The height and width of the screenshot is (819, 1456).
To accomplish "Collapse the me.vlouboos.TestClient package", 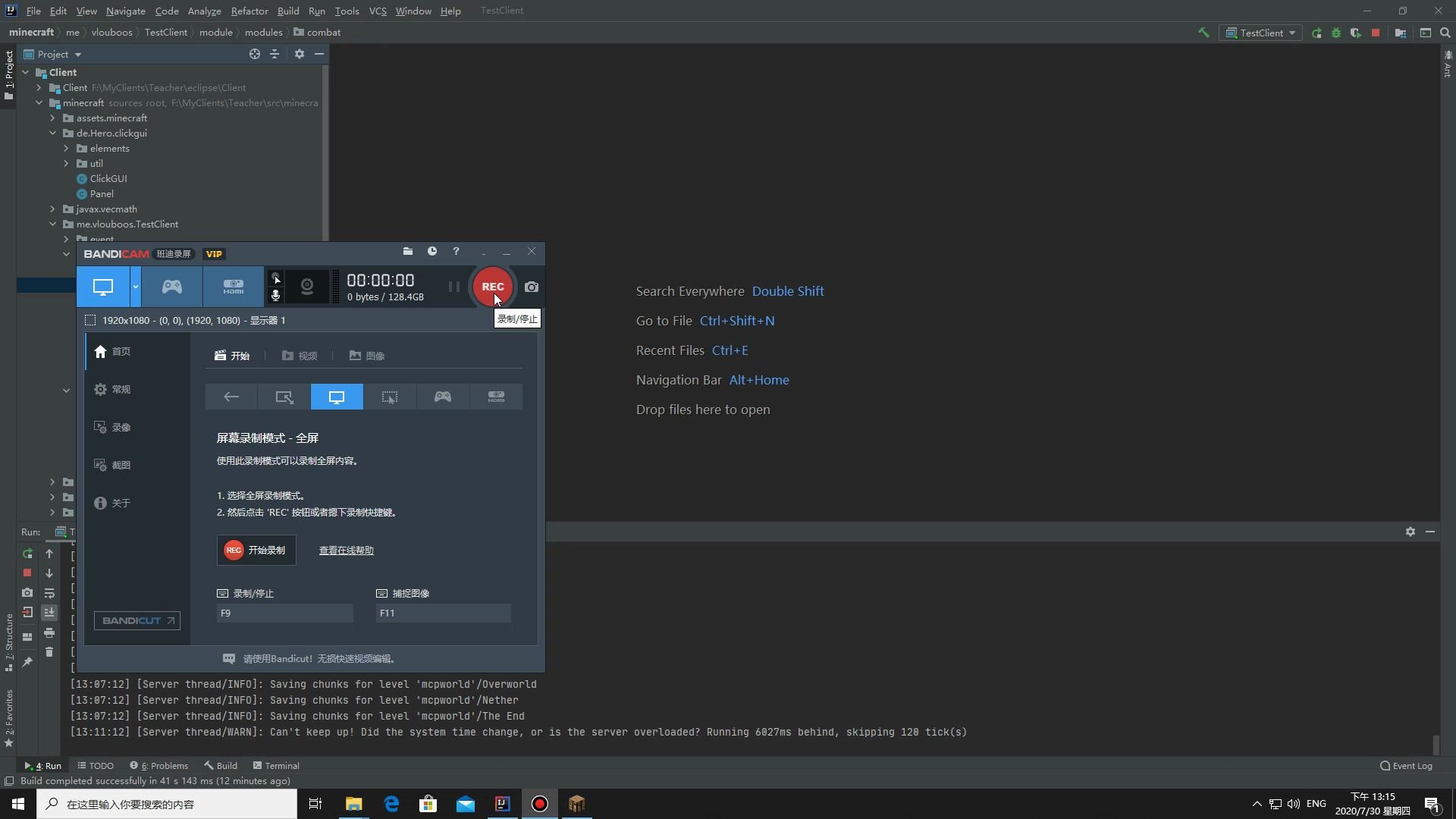I will (x=52, y=224).
